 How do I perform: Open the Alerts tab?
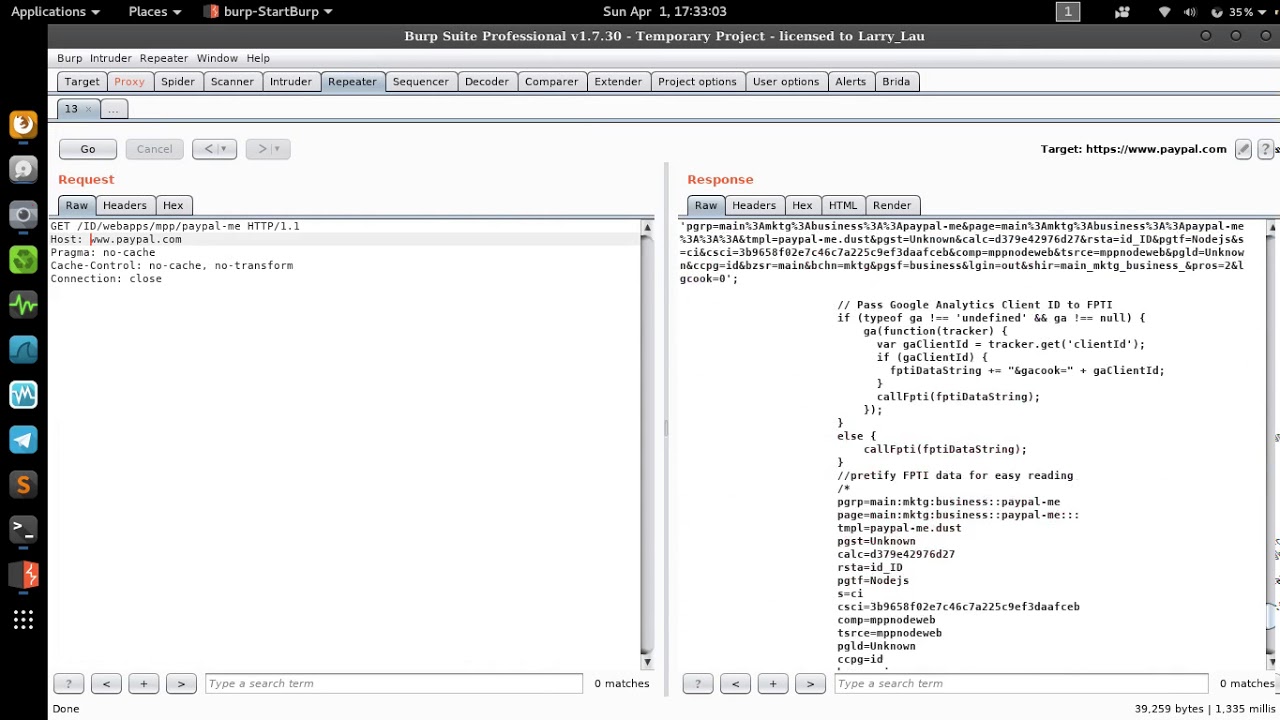click(x=851, y=82)
